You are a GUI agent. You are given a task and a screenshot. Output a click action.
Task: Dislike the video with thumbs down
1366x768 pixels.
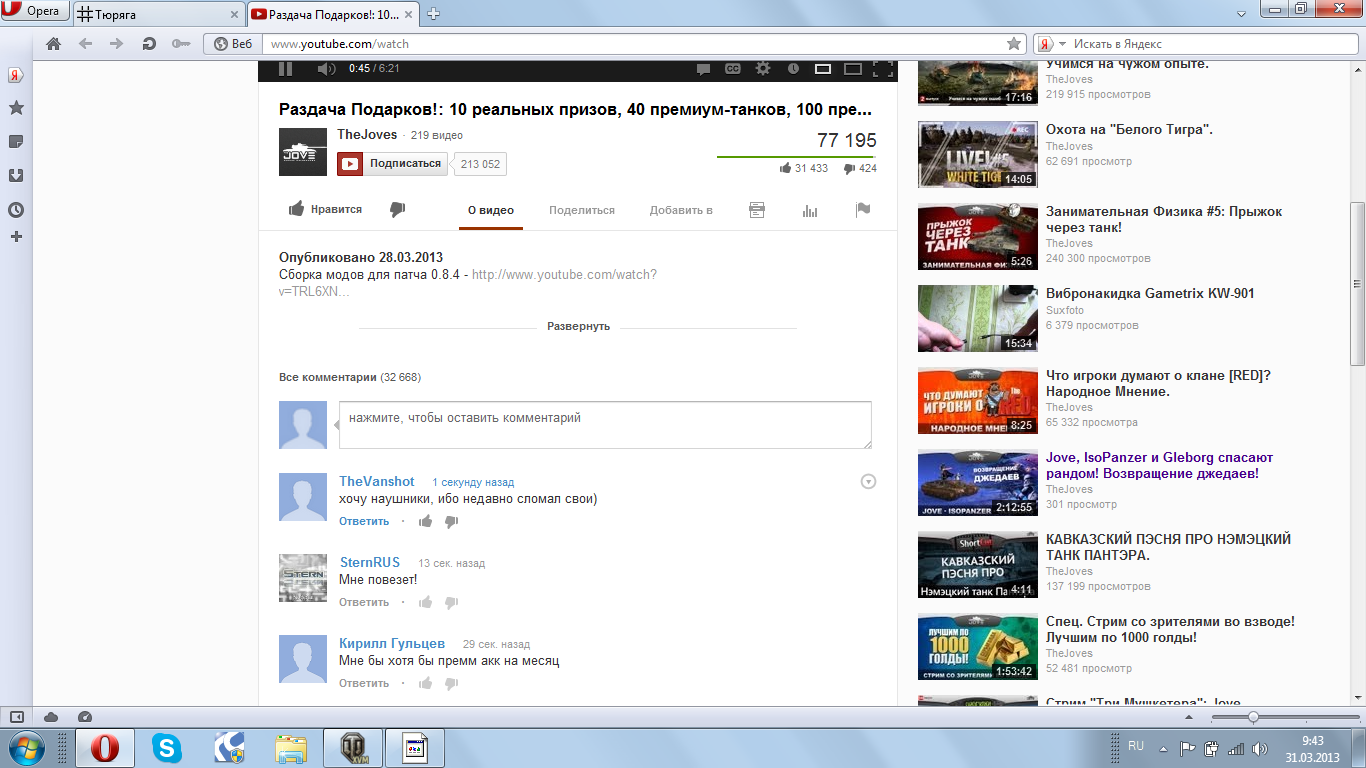[x=397, y=209]
